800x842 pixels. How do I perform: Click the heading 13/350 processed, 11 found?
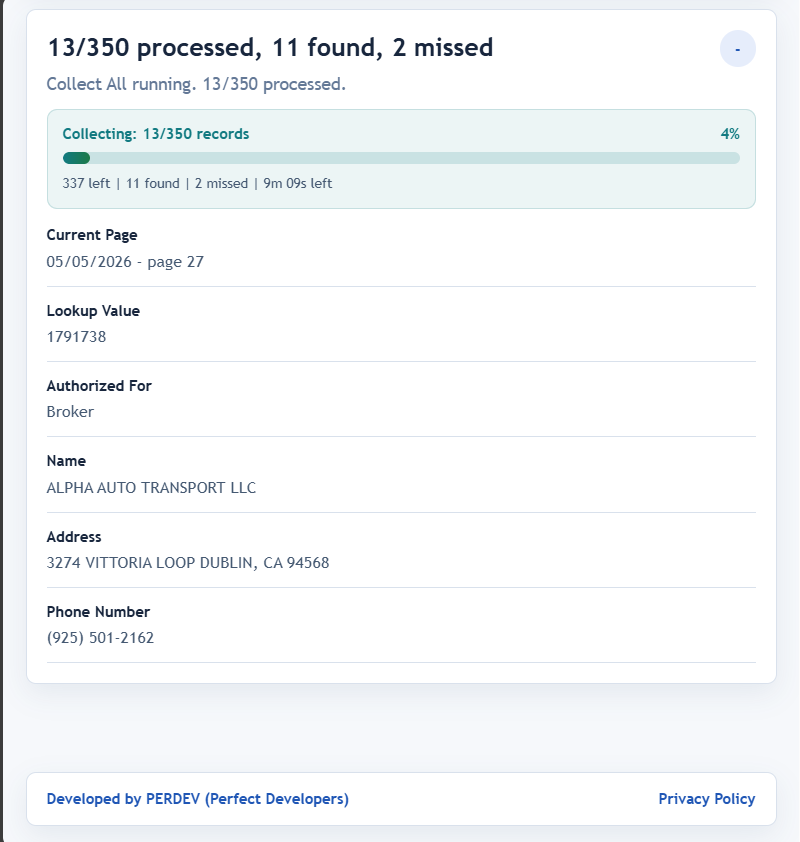[x=271, y=47]
